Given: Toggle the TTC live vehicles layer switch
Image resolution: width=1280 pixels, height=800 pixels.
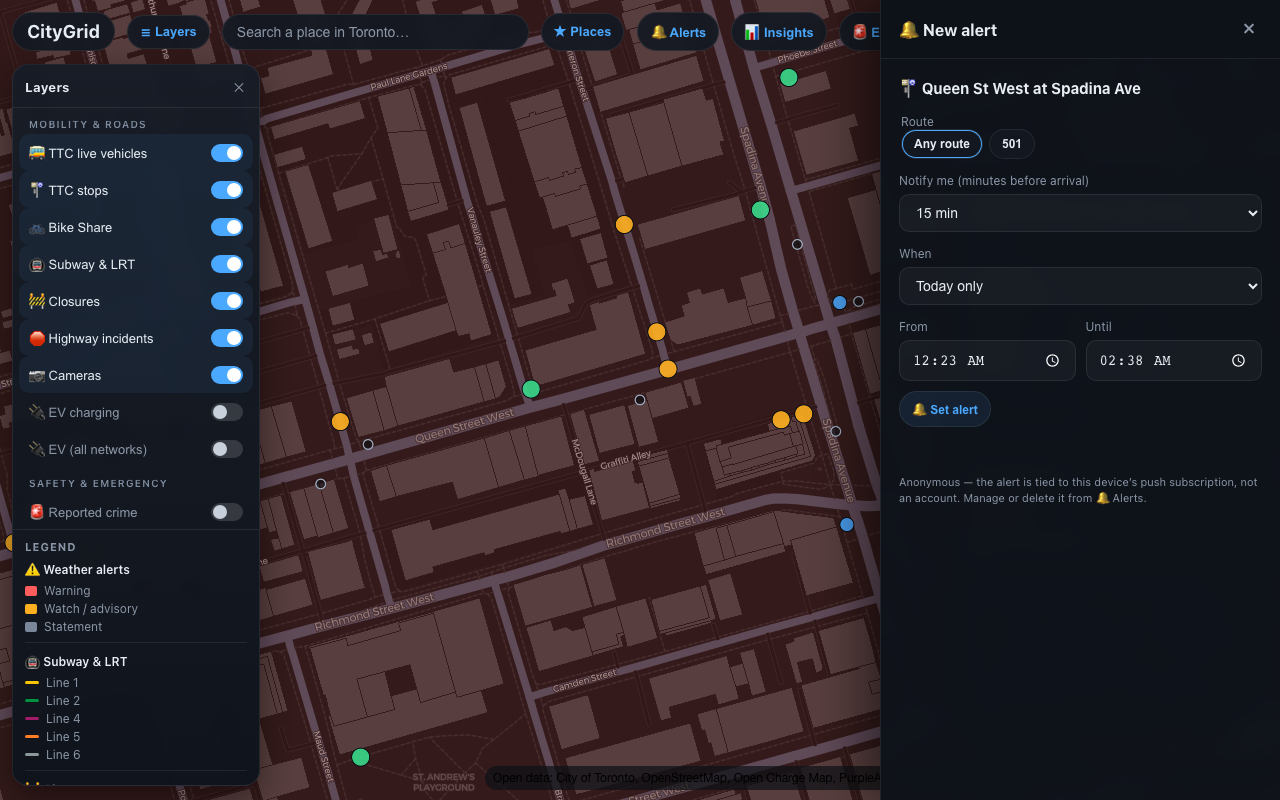Looking at the screenshot, I should click(x=227, y=153).
